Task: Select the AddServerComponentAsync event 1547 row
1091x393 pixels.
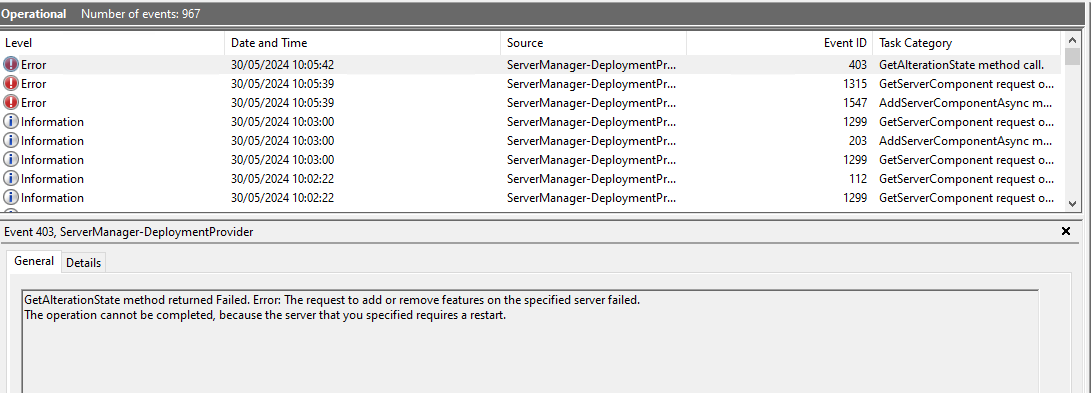Action: [531, 102]
